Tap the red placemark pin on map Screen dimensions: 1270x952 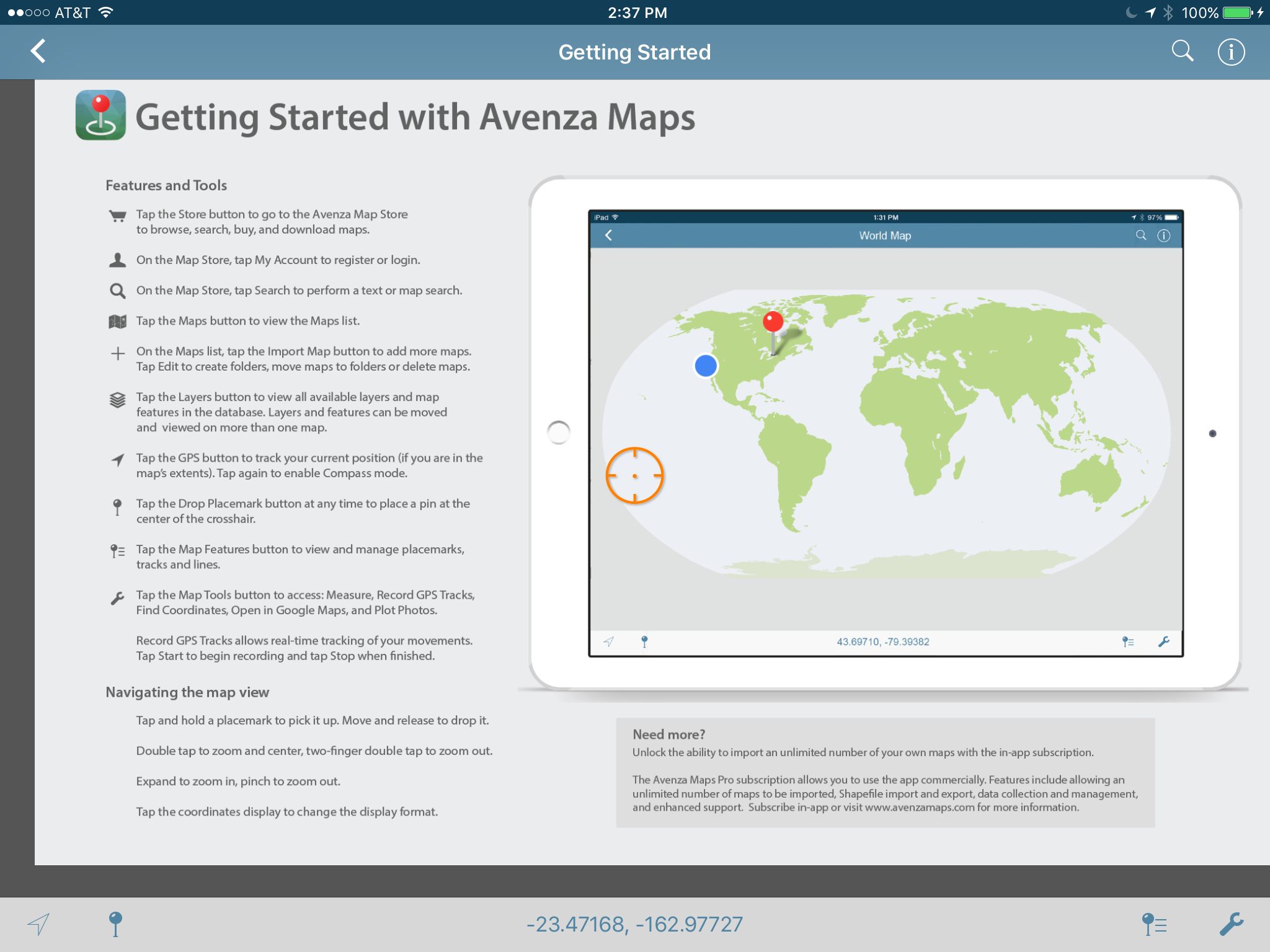(773, 322)
